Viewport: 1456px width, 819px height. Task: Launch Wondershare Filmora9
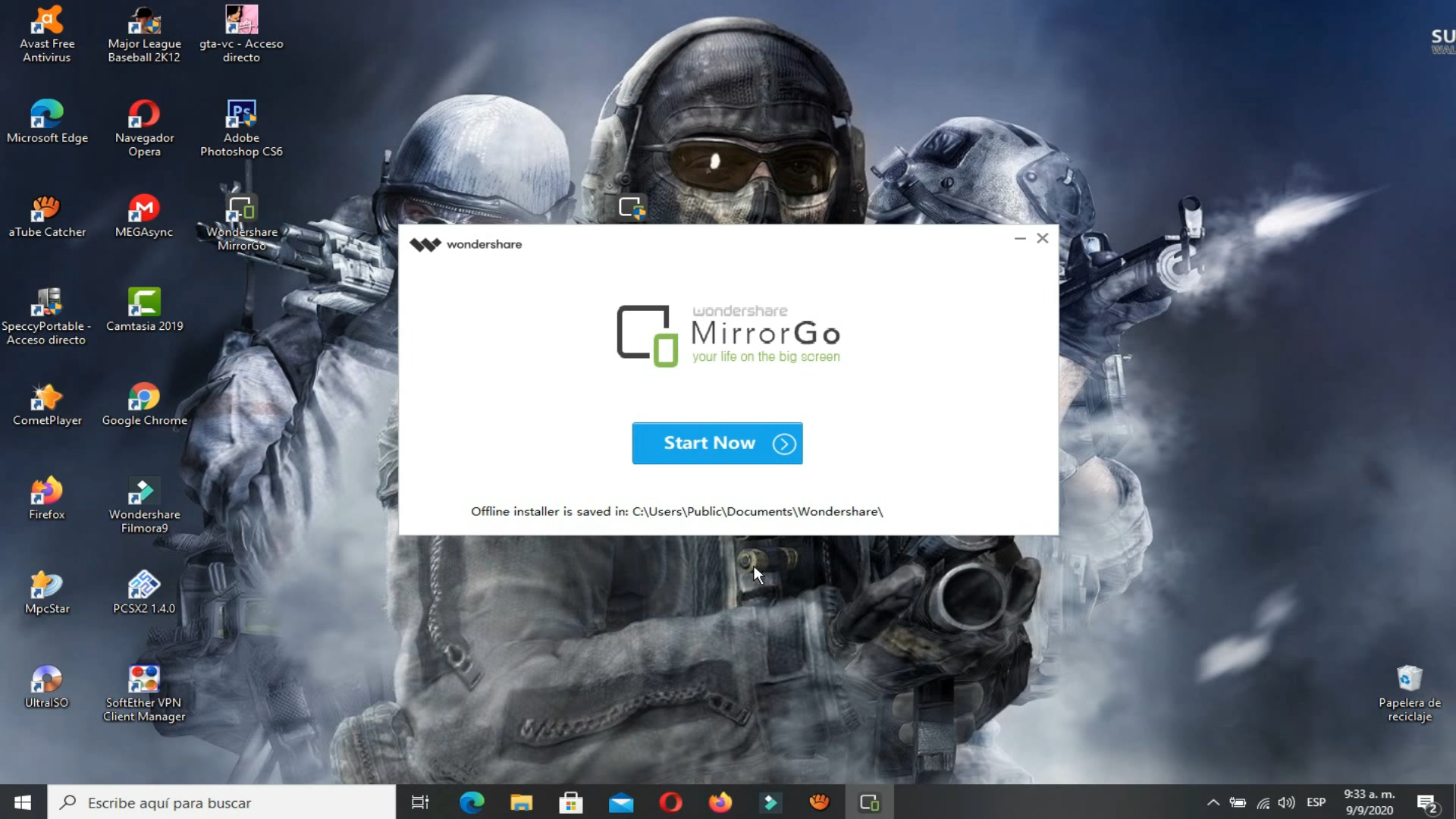tap(143, 493)
